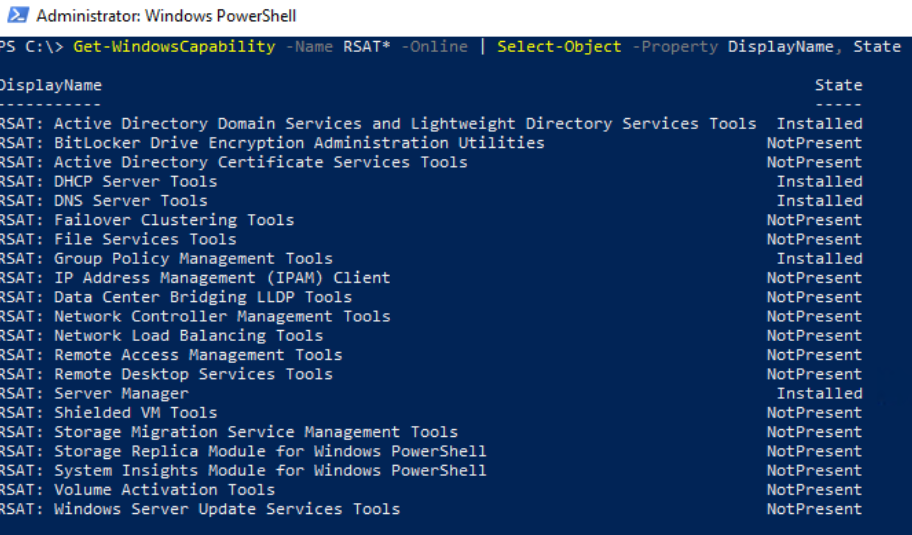Click NotPresent state for File Services Tools
The width and height of the screenshot is (912, 535).
point(814,239)
